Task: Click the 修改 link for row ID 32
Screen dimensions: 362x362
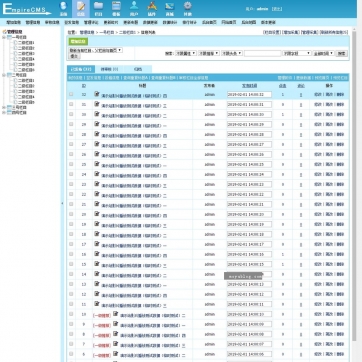Action: [317, 94]
